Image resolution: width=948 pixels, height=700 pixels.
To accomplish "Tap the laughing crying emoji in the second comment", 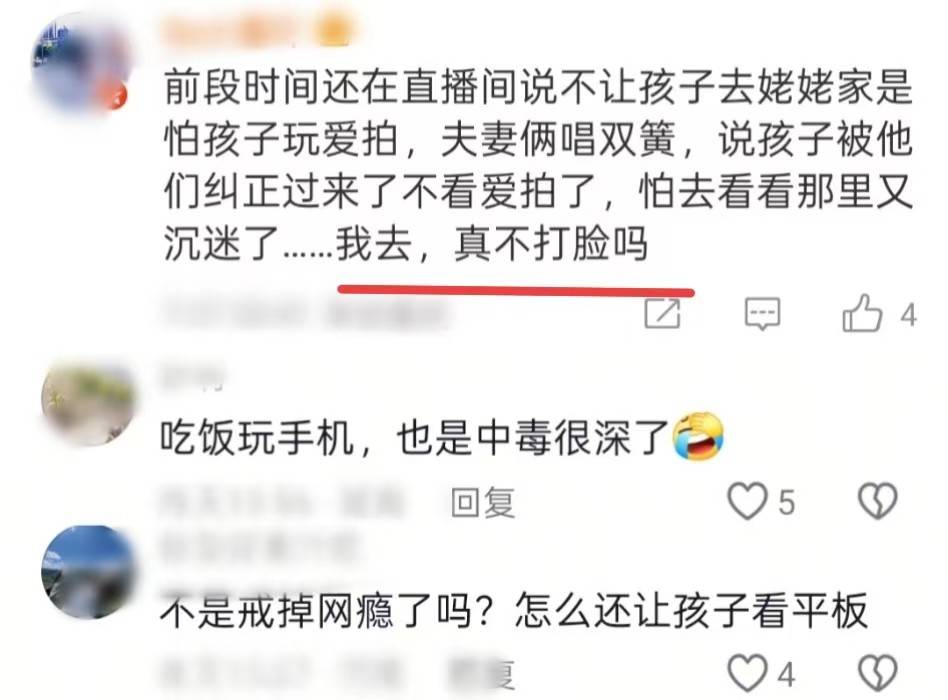I will (698, 435).
